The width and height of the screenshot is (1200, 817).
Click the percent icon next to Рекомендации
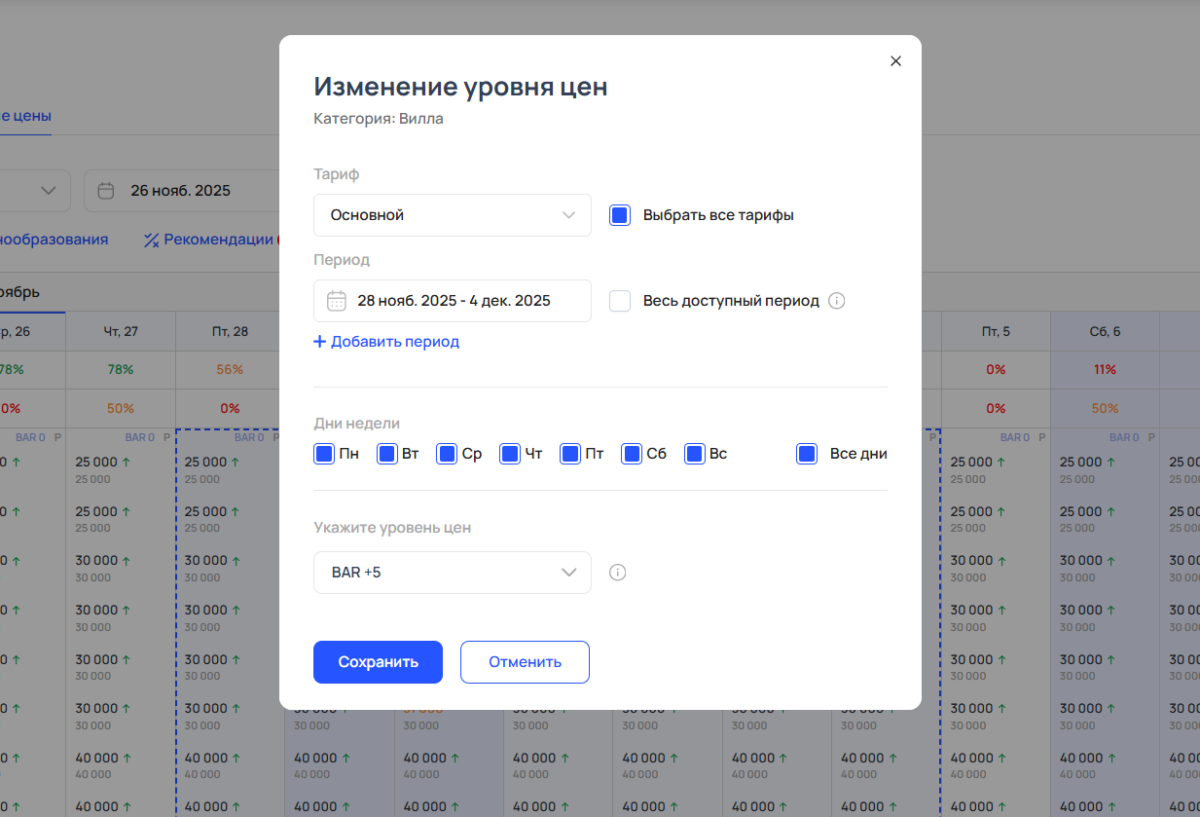click(x=152, y=239)
